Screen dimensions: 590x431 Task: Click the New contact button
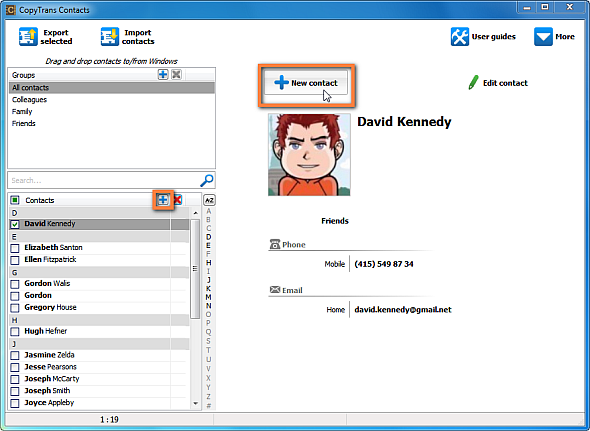(x=306, y=82)
